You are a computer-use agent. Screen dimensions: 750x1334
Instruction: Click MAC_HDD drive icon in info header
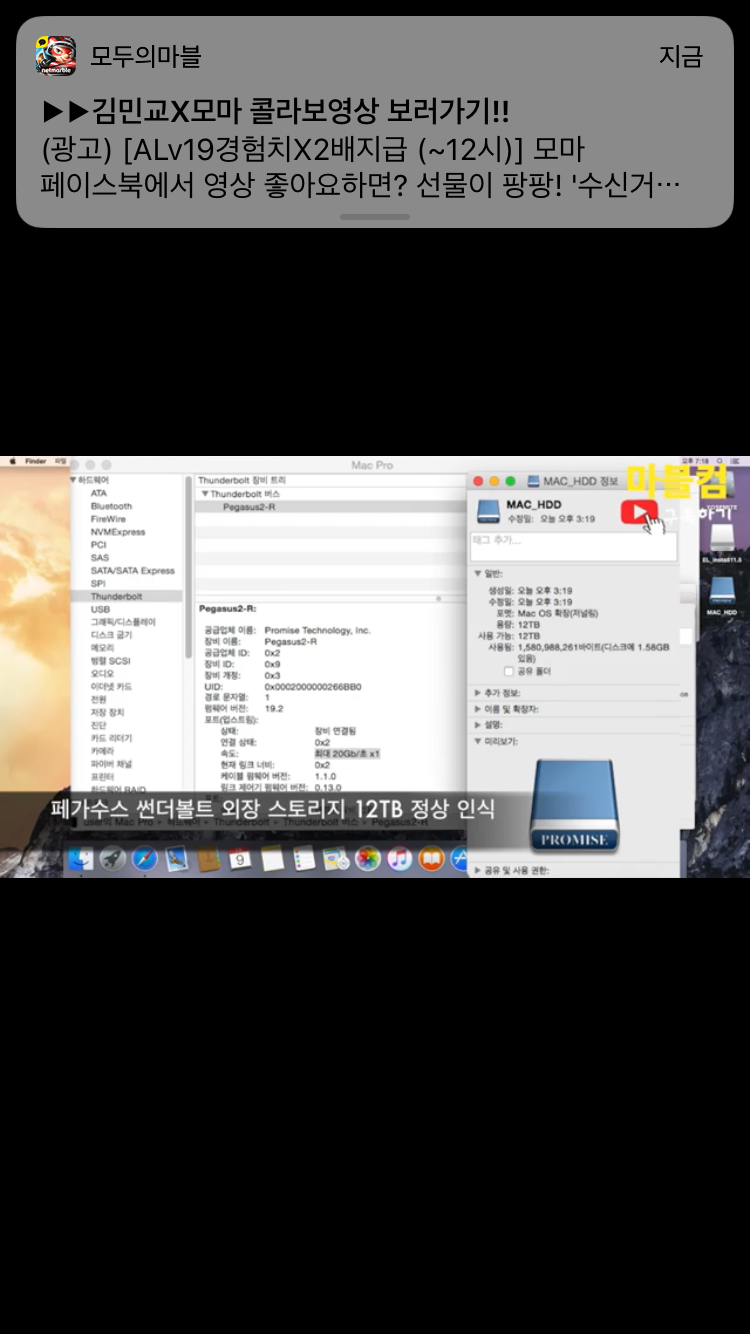[488, 511]
